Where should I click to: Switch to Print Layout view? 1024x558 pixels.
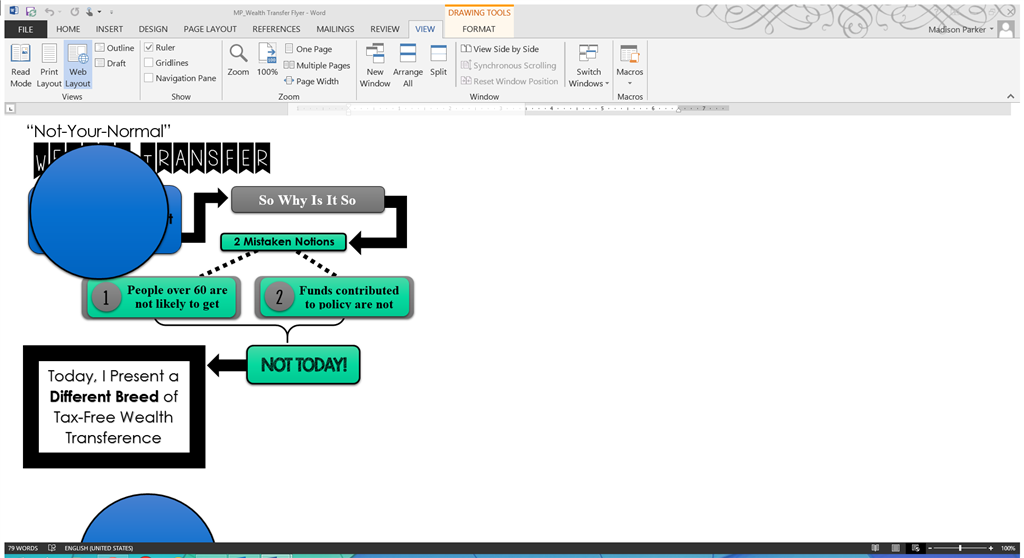pyautogui.click(x=49, y=65)
